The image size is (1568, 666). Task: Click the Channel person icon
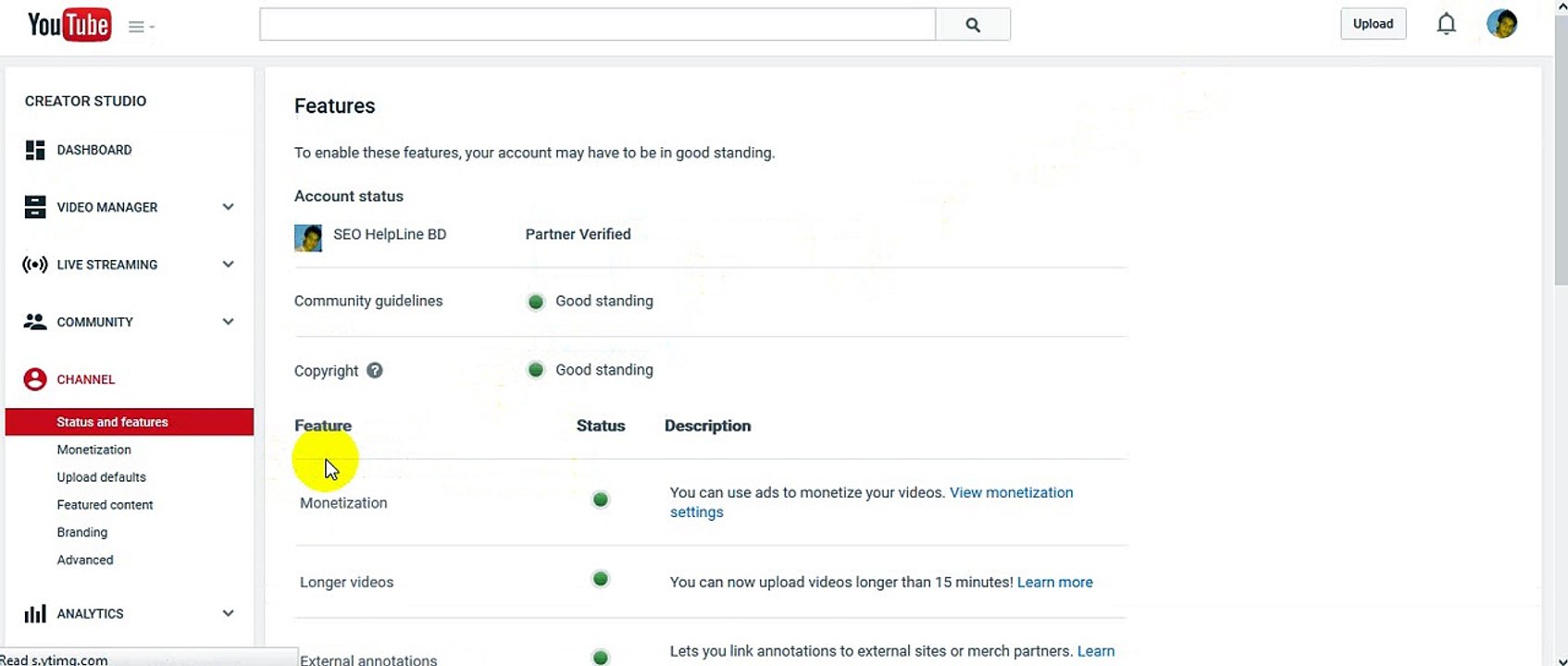(35, 379)
